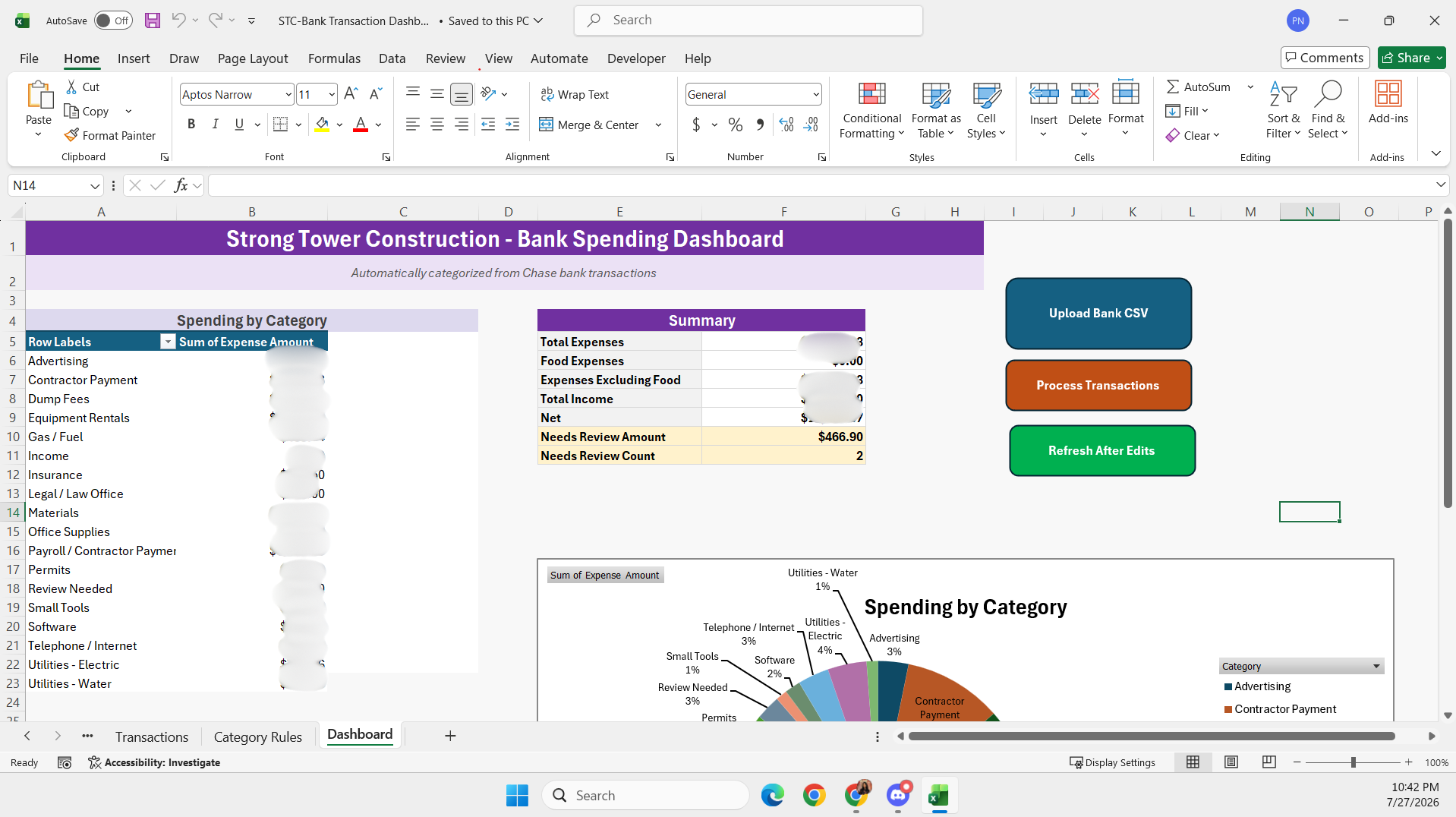Click the Comments button
The image size is (1456, 817).
tap(1325, 58)
